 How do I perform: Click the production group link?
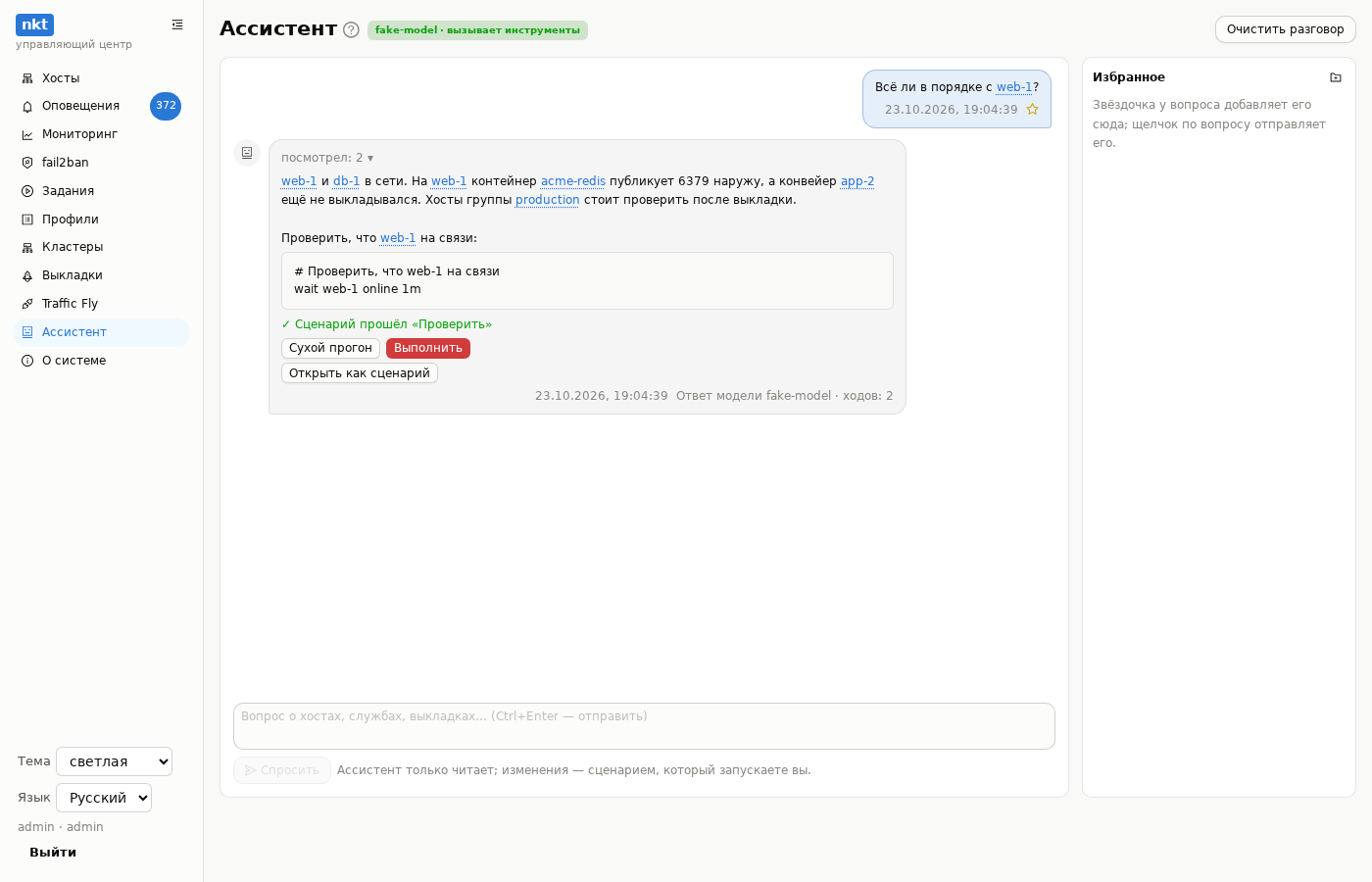[x=548, y=200]
